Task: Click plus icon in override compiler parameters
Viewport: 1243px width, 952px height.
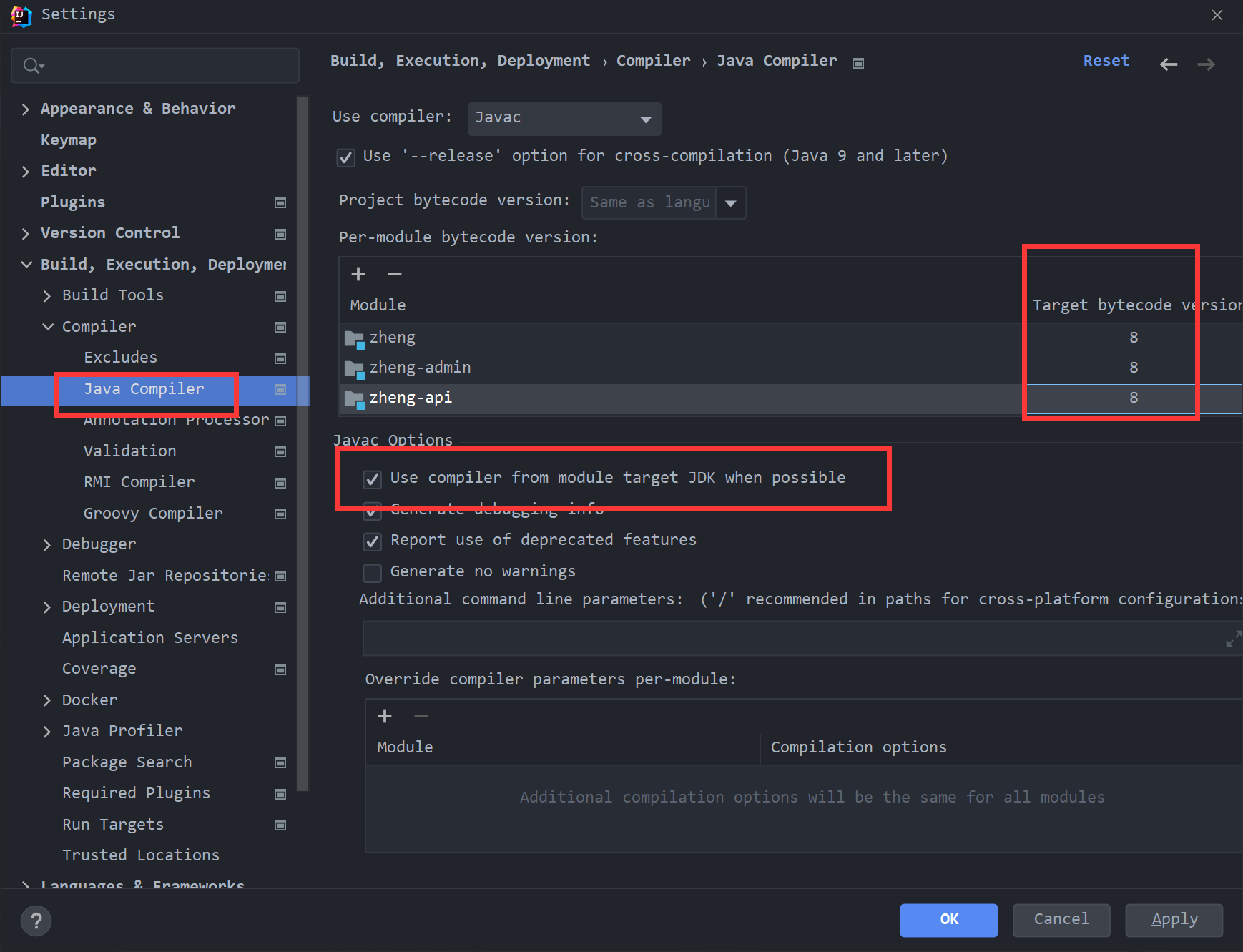Action: click(x=385, y=716)
